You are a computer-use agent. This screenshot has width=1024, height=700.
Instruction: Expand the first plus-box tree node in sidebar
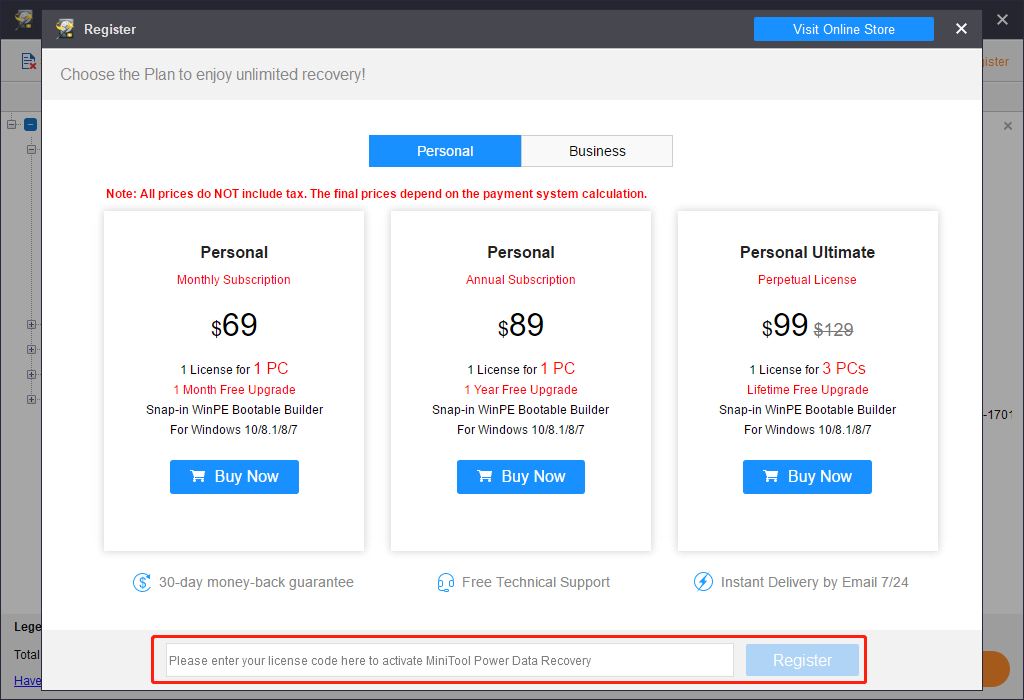[30, 324]
